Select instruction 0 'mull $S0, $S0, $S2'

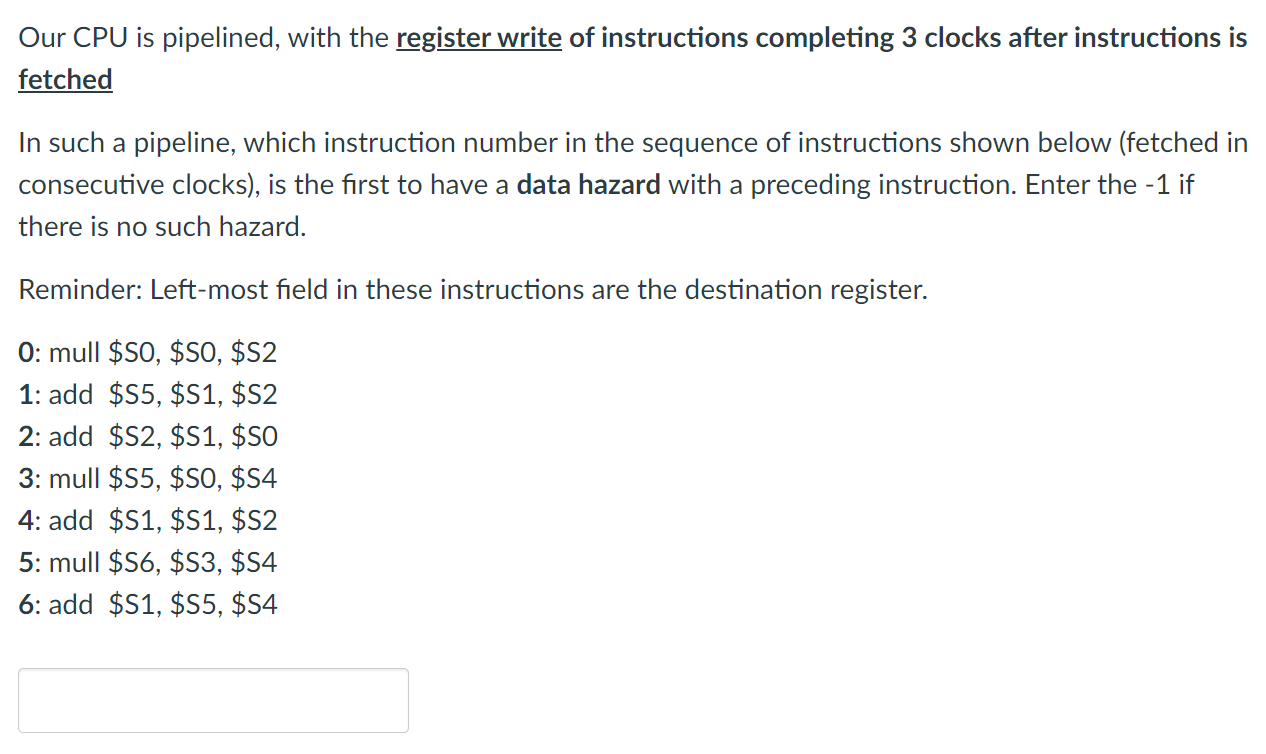pos(148,352)
